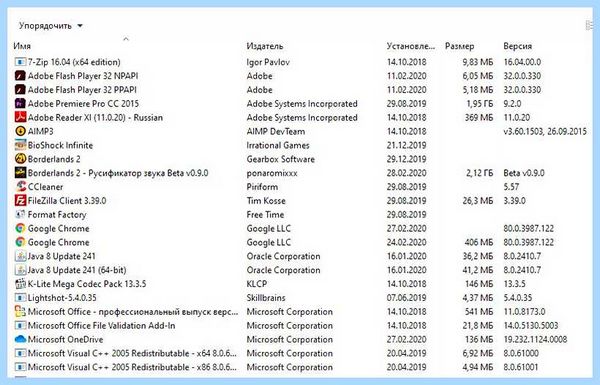The height and width of the screenshot is (385, 600).
Task: Sort by the Версия column header
Action: point(517,46)
